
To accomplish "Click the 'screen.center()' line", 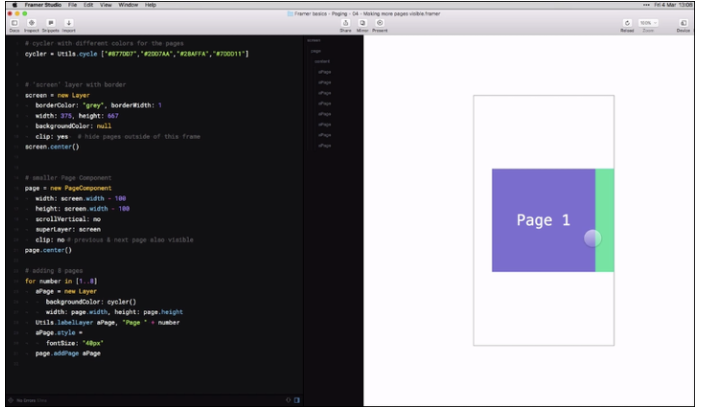I will coord(52,146).
